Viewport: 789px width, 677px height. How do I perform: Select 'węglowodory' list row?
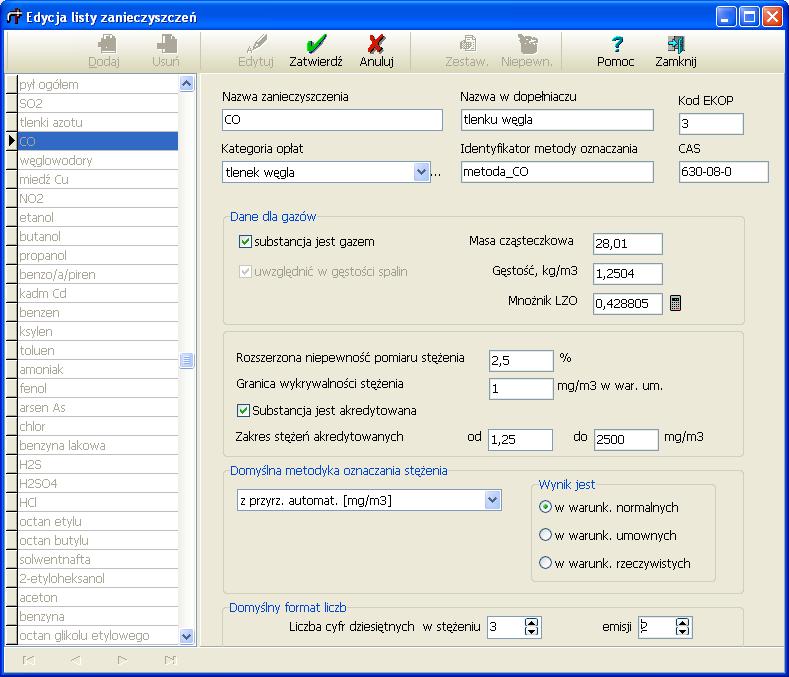point(98,160)
